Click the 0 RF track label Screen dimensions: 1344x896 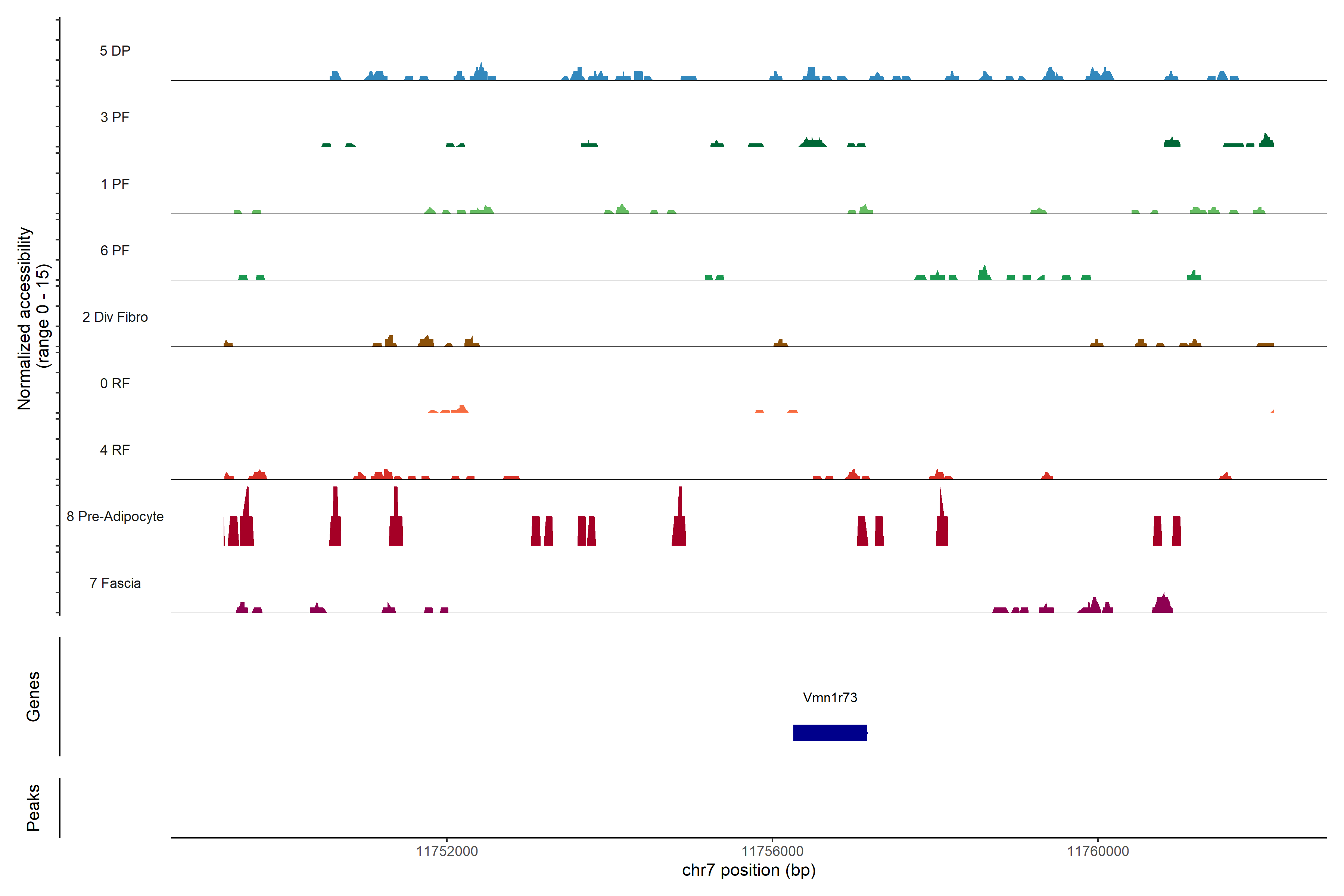[x=115, y=383]
